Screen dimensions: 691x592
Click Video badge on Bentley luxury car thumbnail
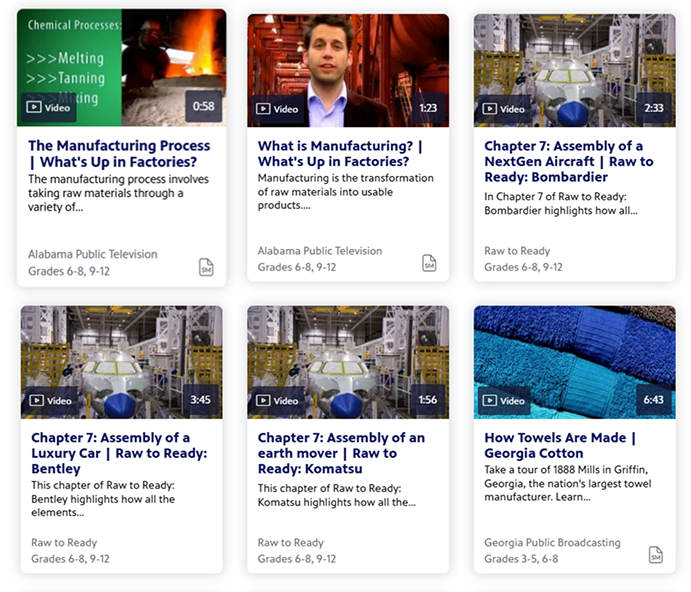tap(50, 400)
